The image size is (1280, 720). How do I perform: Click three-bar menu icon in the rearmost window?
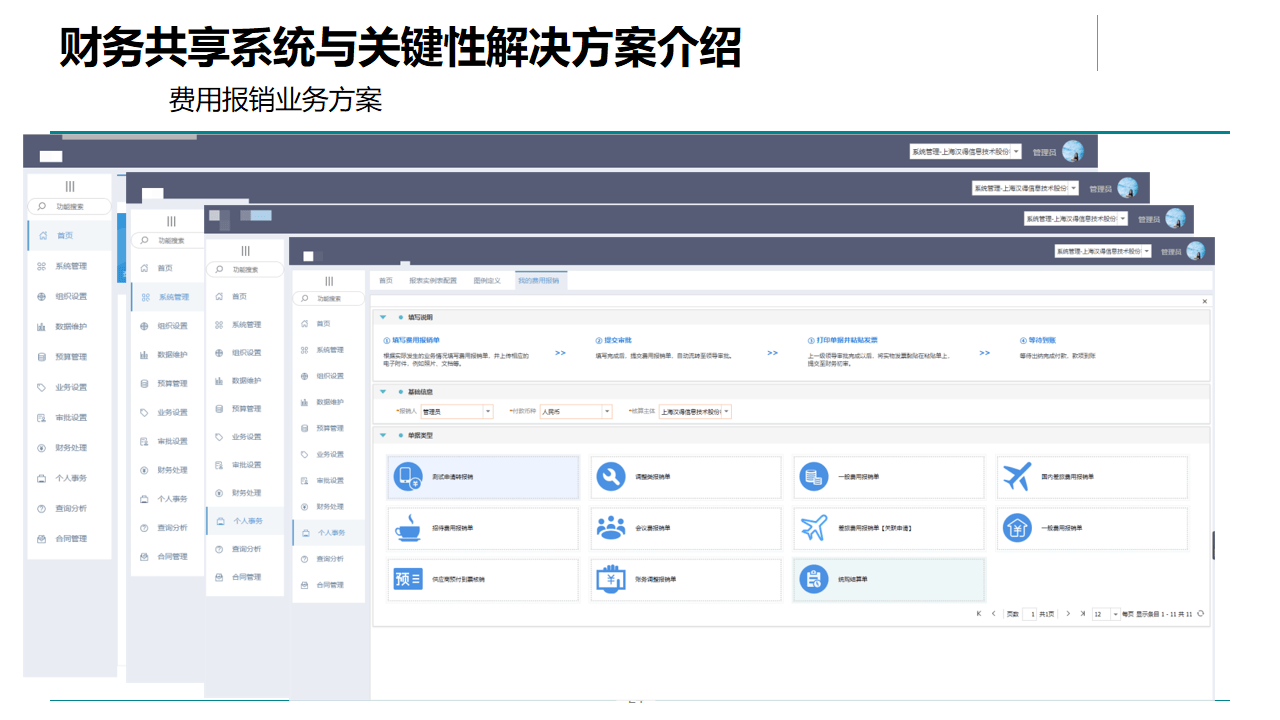click(69, 186)
